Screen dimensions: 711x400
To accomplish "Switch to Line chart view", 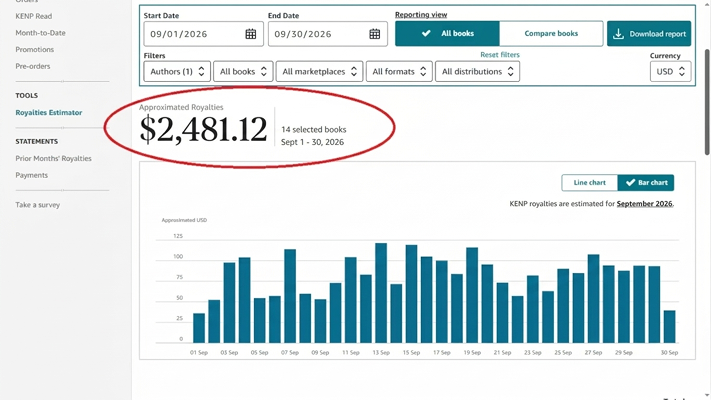I will coord(589,182).
